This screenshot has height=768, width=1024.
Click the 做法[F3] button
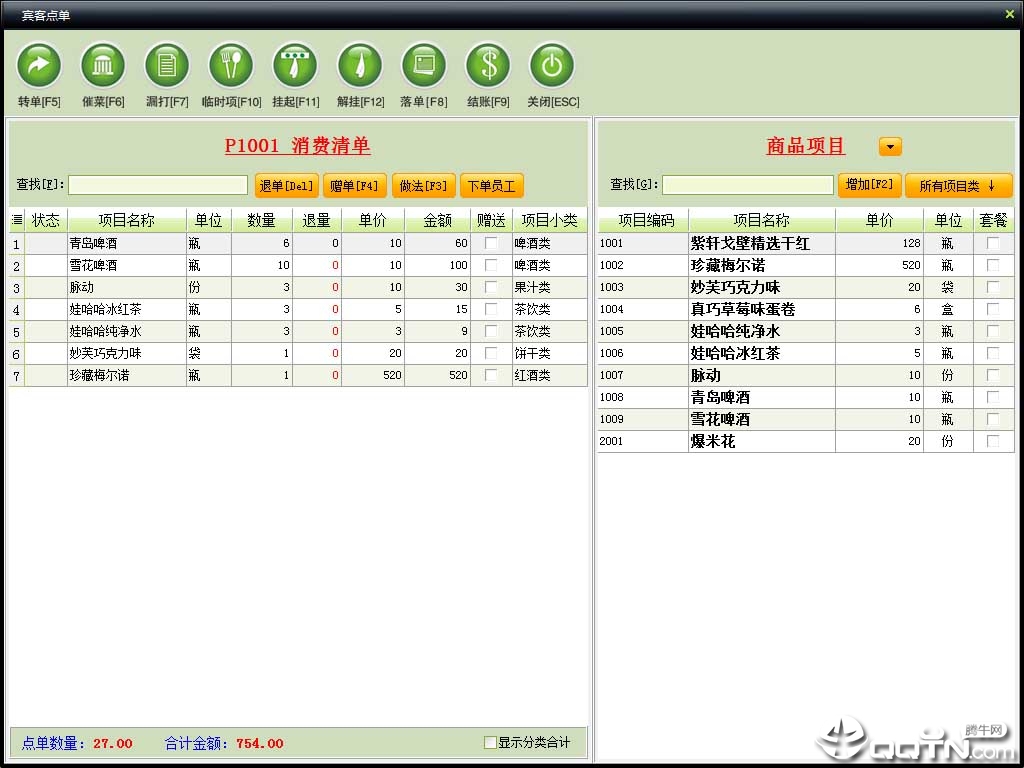coord(423,185)
